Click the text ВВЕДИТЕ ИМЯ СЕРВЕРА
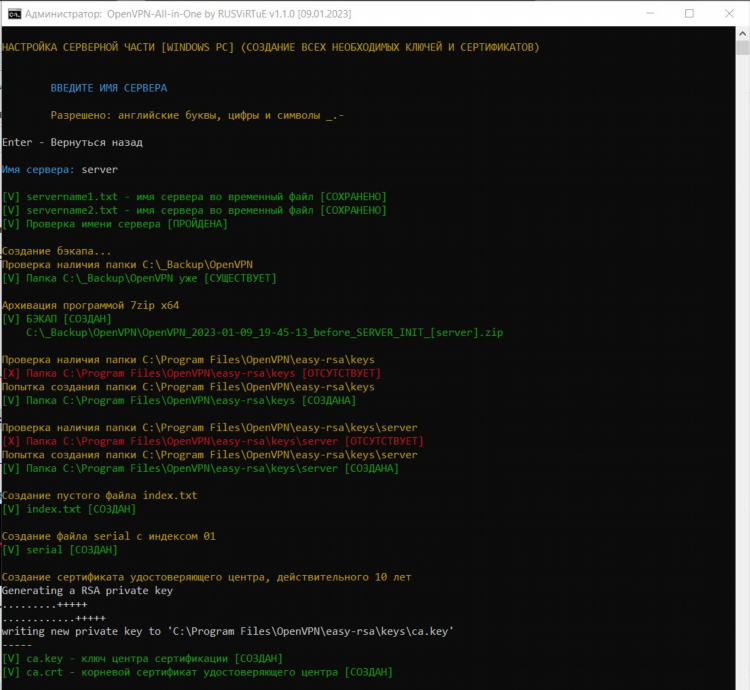Image resolution: width=750 pixels, height=690 pixels. 109,88
